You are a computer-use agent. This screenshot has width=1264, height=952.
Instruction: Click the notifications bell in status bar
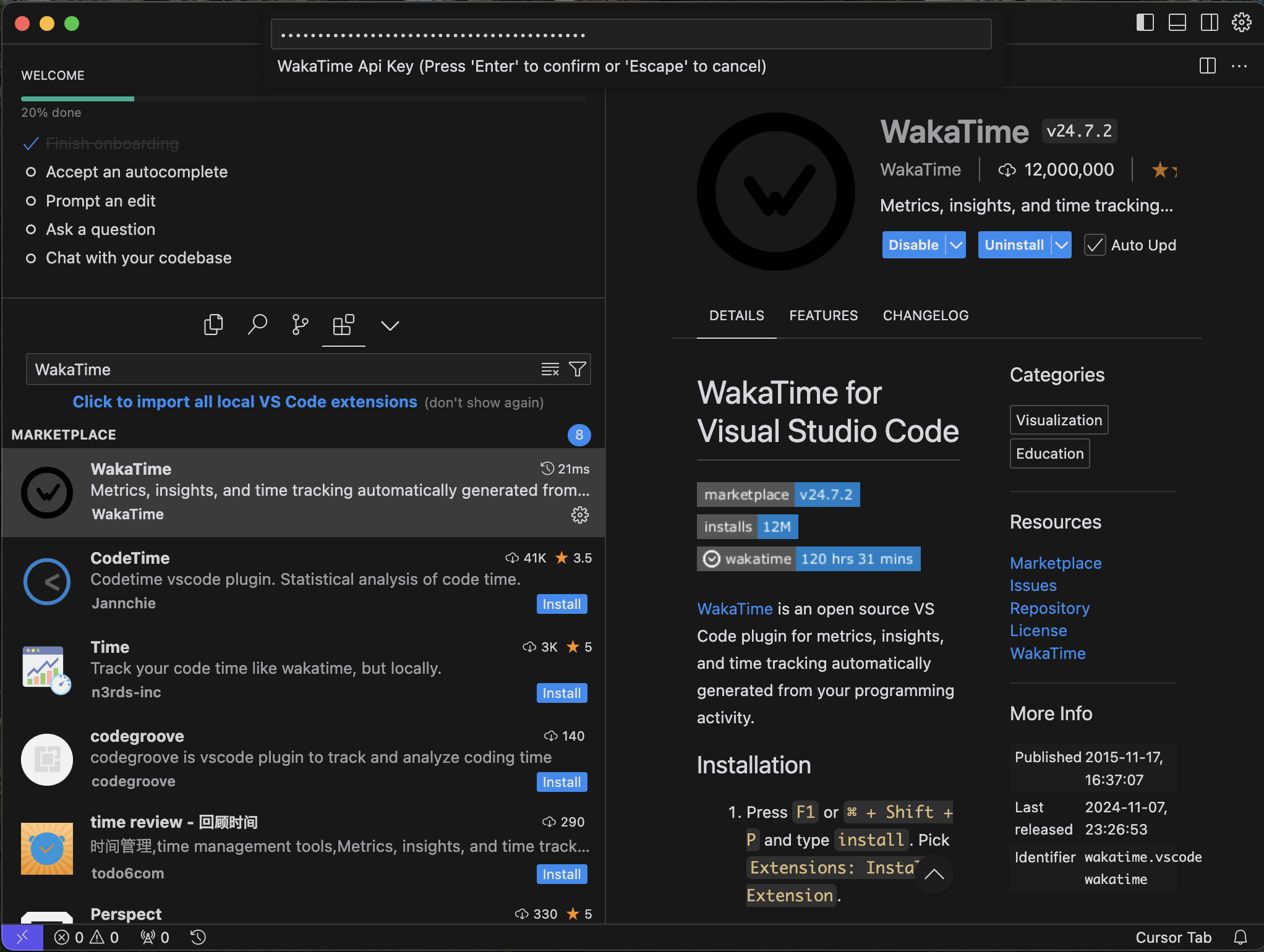click(1240, 937)
